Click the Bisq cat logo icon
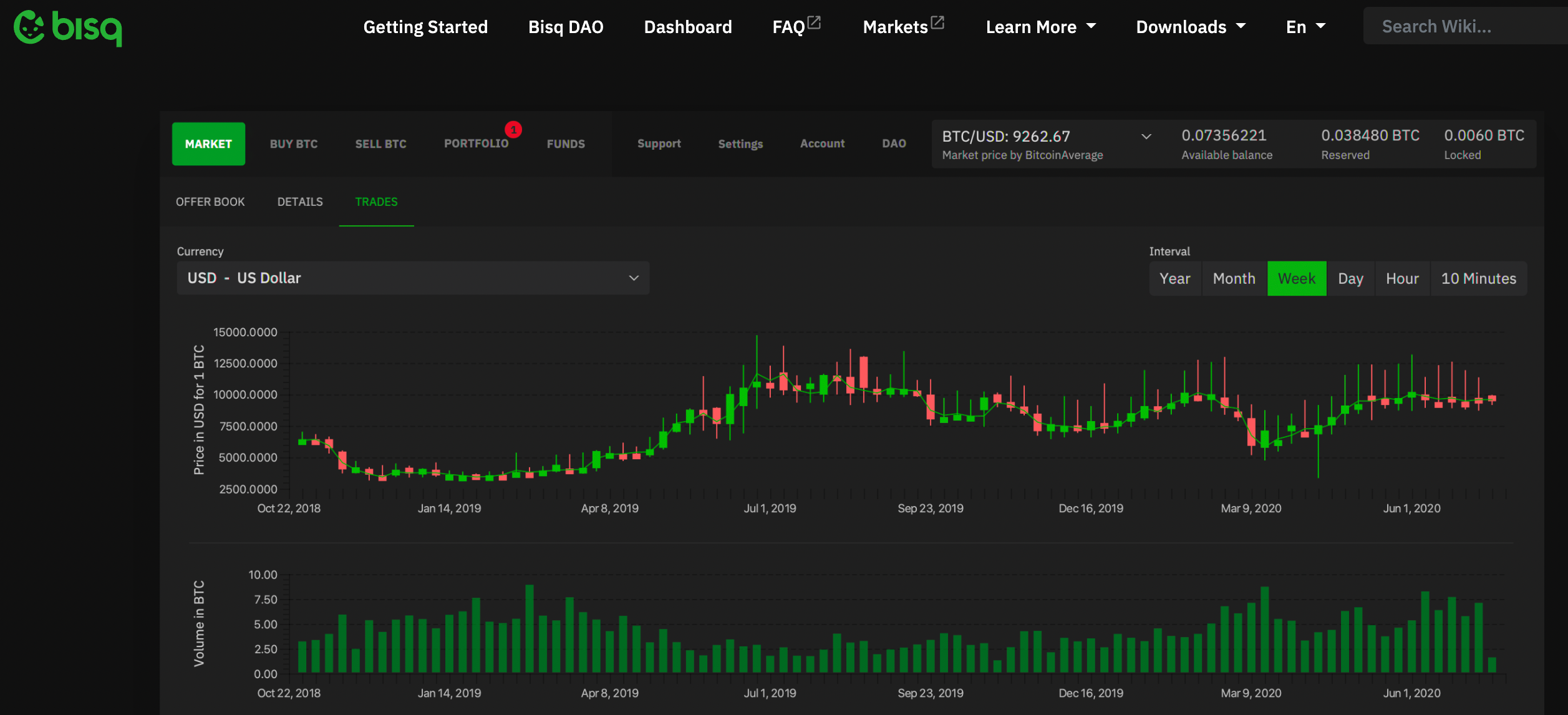This screenshot has height=715, width=1568. (29, 27)
